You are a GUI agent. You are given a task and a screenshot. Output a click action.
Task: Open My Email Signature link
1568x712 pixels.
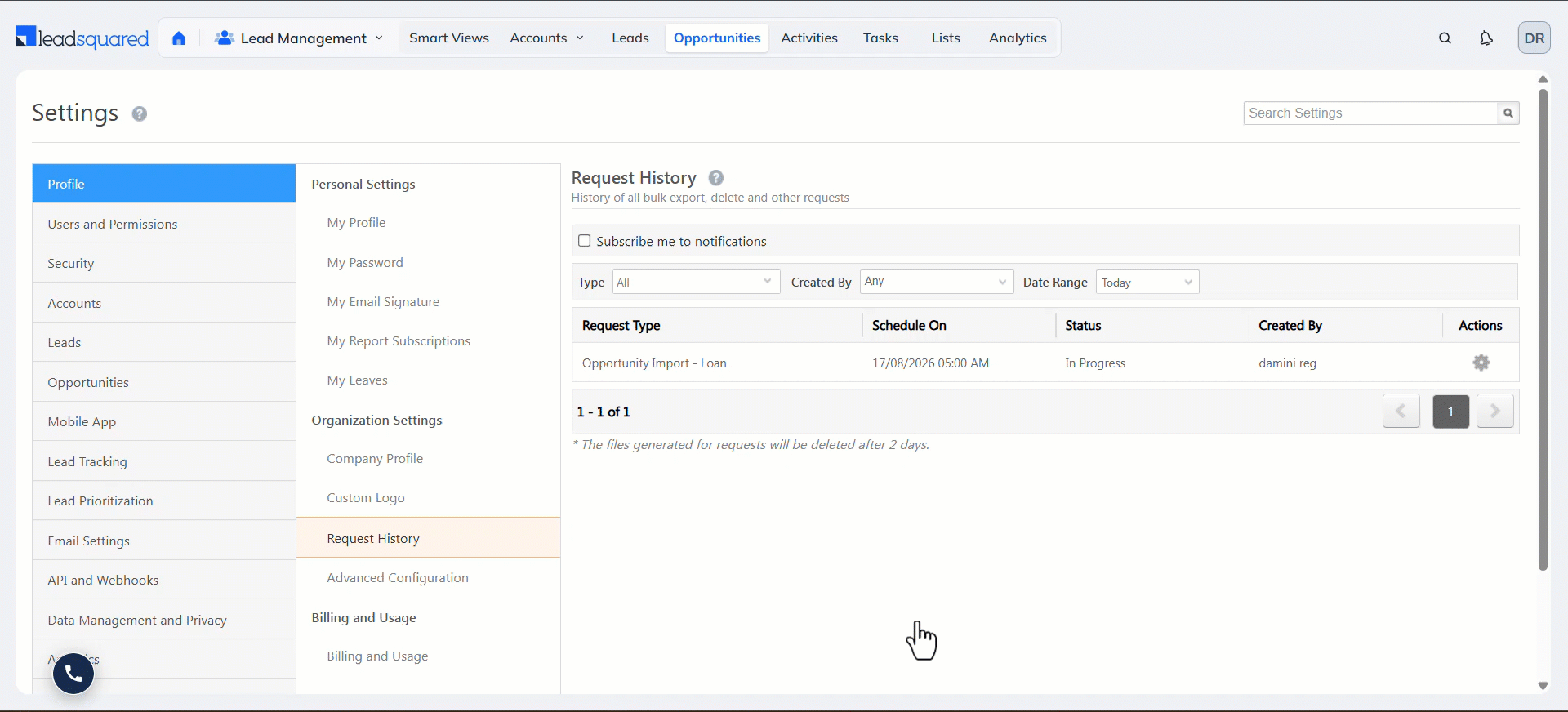click(x=383, y=302)
